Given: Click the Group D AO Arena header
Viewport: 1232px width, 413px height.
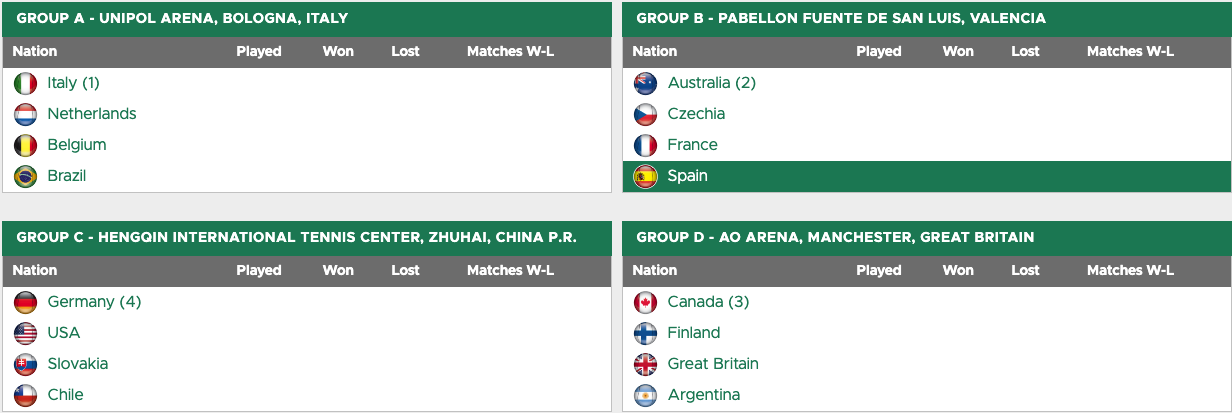Looking at the screenshot, I should 927,237.
